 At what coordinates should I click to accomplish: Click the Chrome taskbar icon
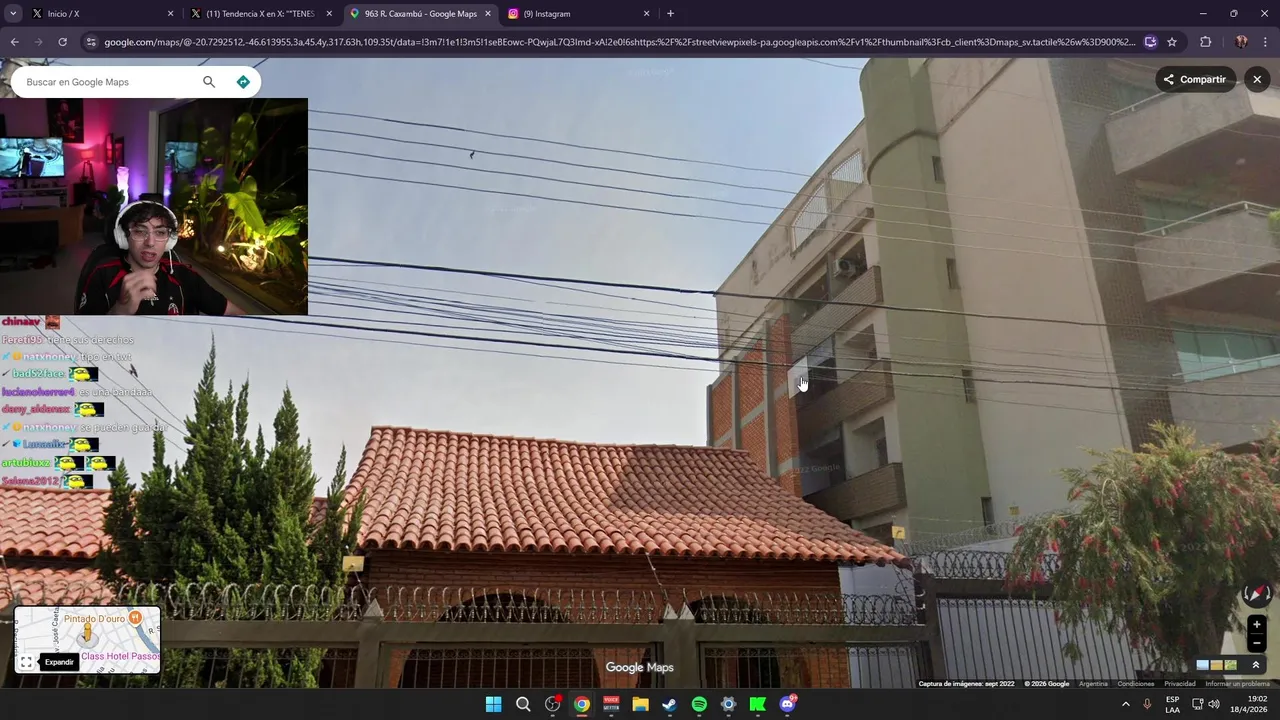582,704
